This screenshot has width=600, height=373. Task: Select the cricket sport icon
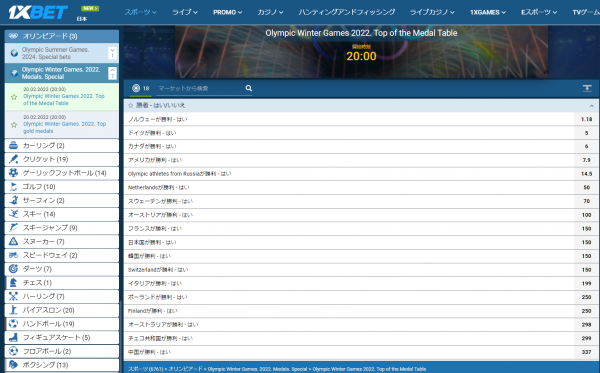[13, 159]
